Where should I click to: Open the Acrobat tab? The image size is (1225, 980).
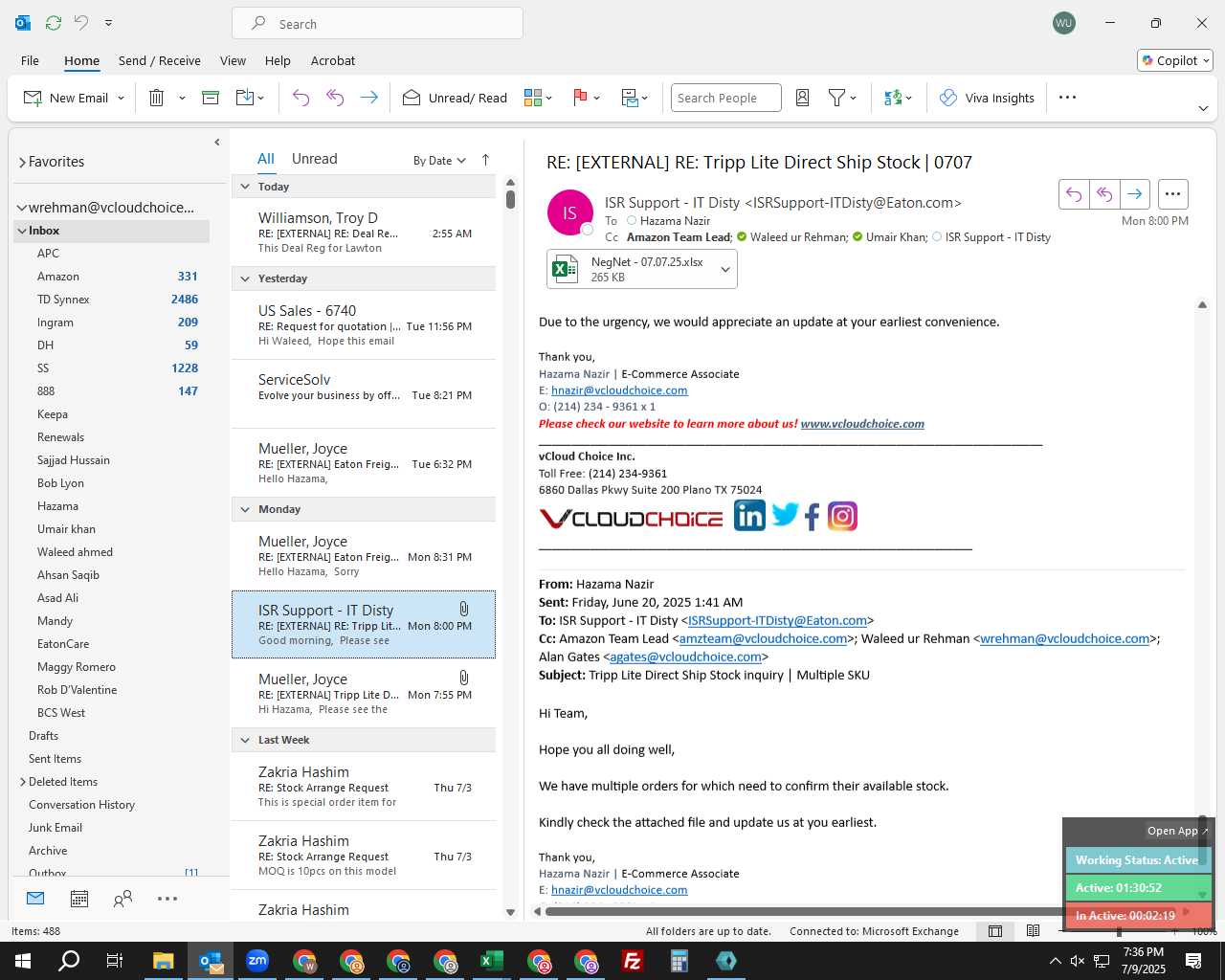[x=333, y=60]
